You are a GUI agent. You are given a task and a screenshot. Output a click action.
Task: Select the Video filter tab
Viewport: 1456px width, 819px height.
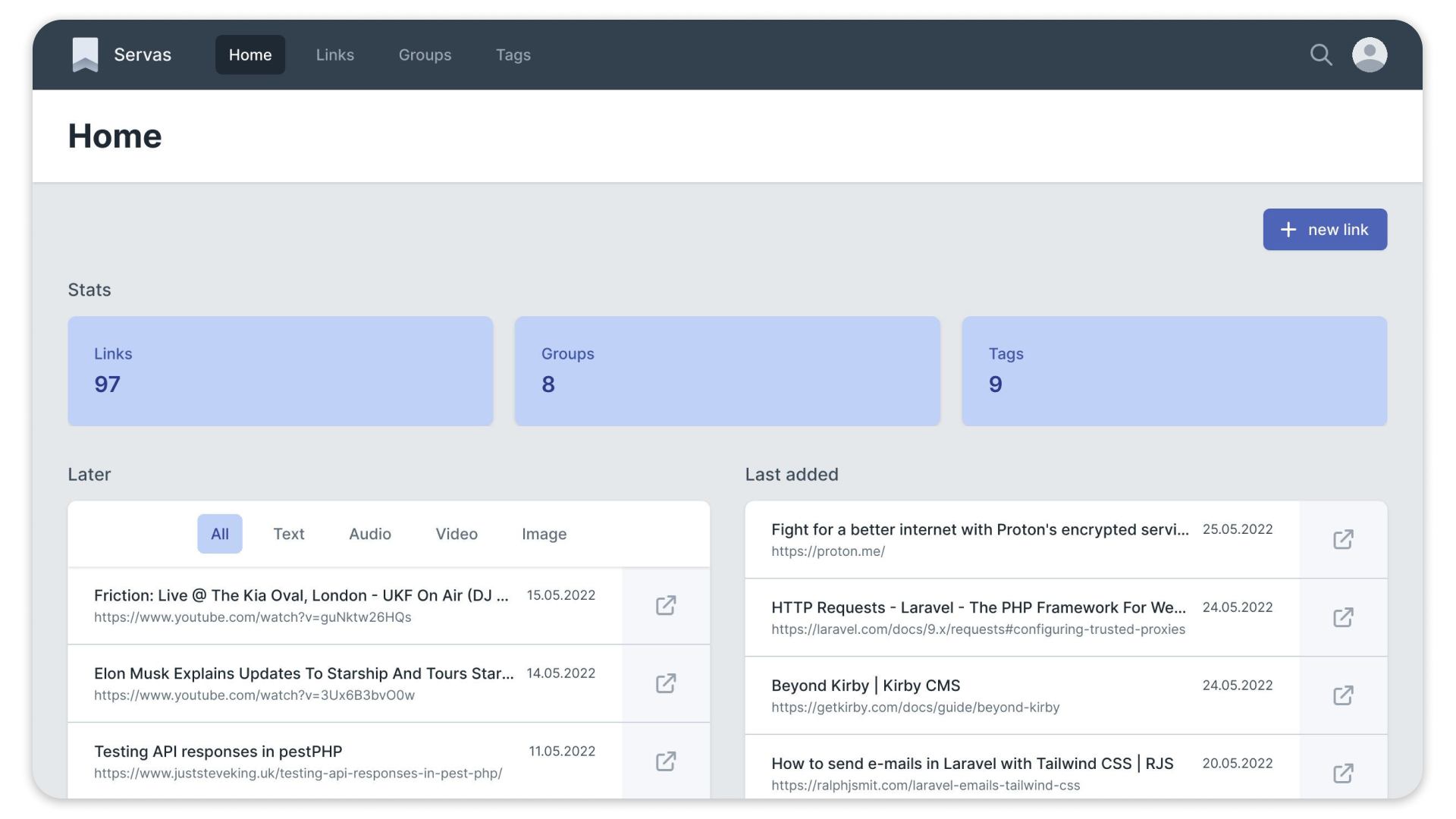456,533
